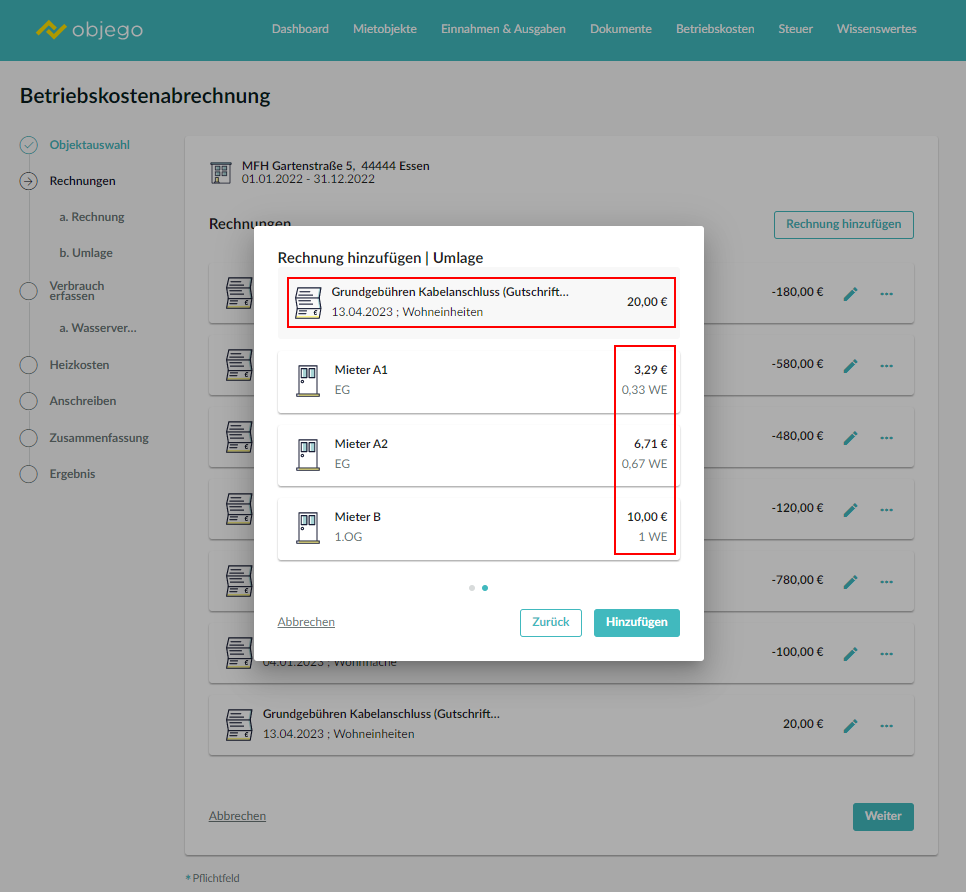
Task: Click building icon next to MFH Gartenstraße 5
Action: click(221, 172)
